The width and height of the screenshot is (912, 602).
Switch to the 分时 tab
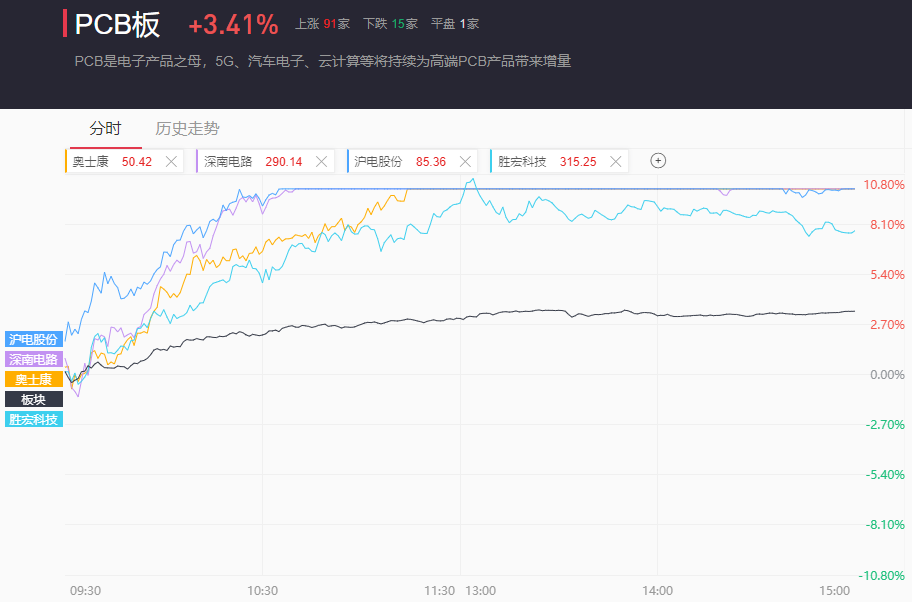(105, 128)
